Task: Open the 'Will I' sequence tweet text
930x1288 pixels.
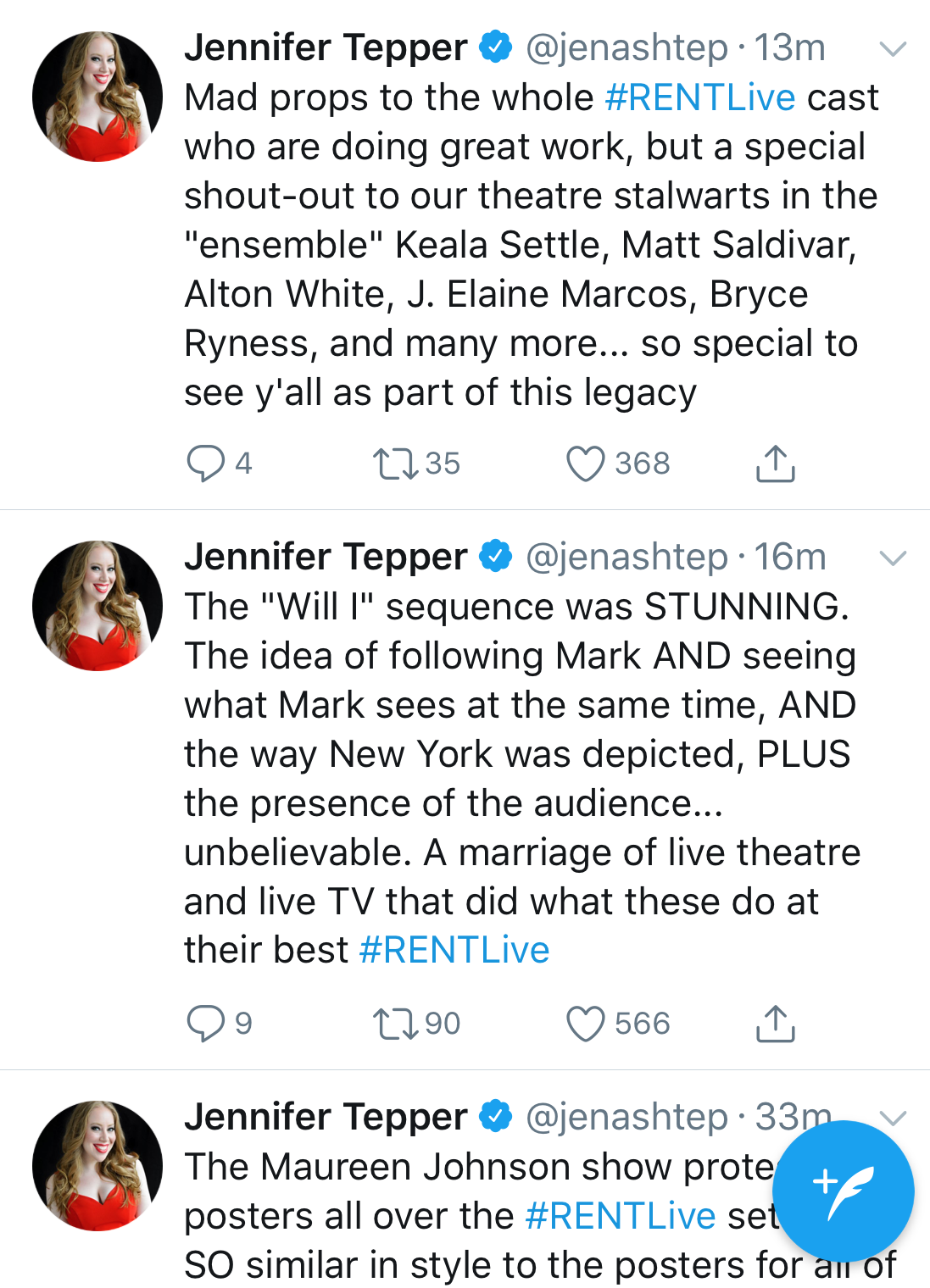Action: (x=517, y=754)
